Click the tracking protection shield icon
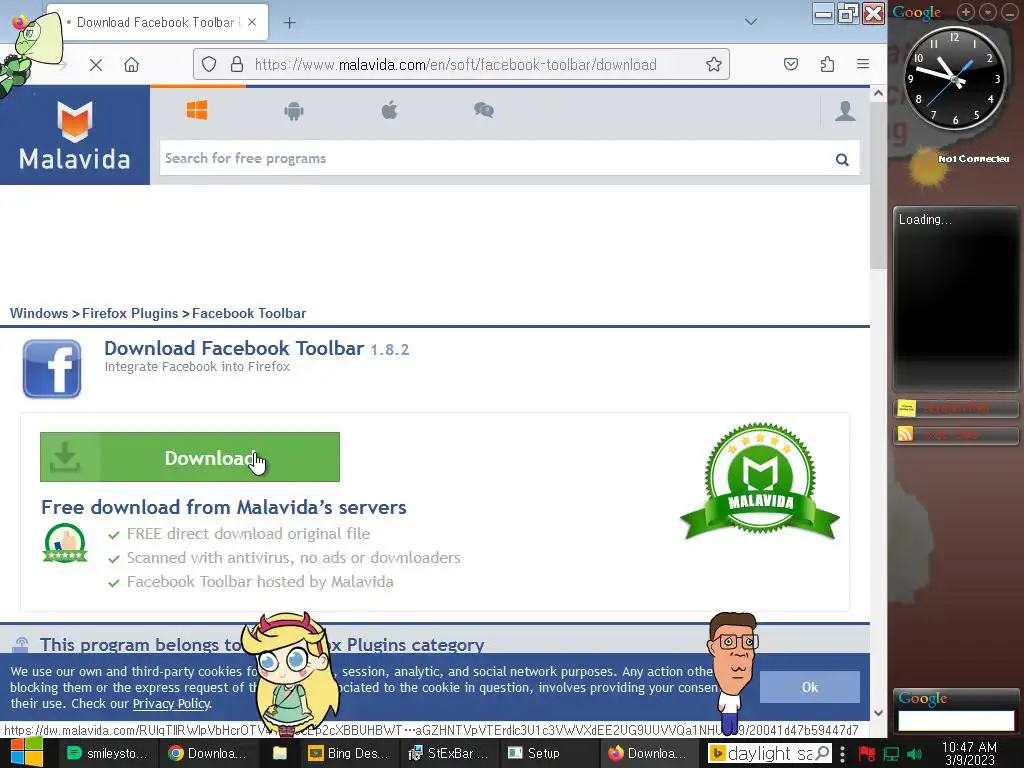Screen dimensions: 1024x768 [209, 65]
